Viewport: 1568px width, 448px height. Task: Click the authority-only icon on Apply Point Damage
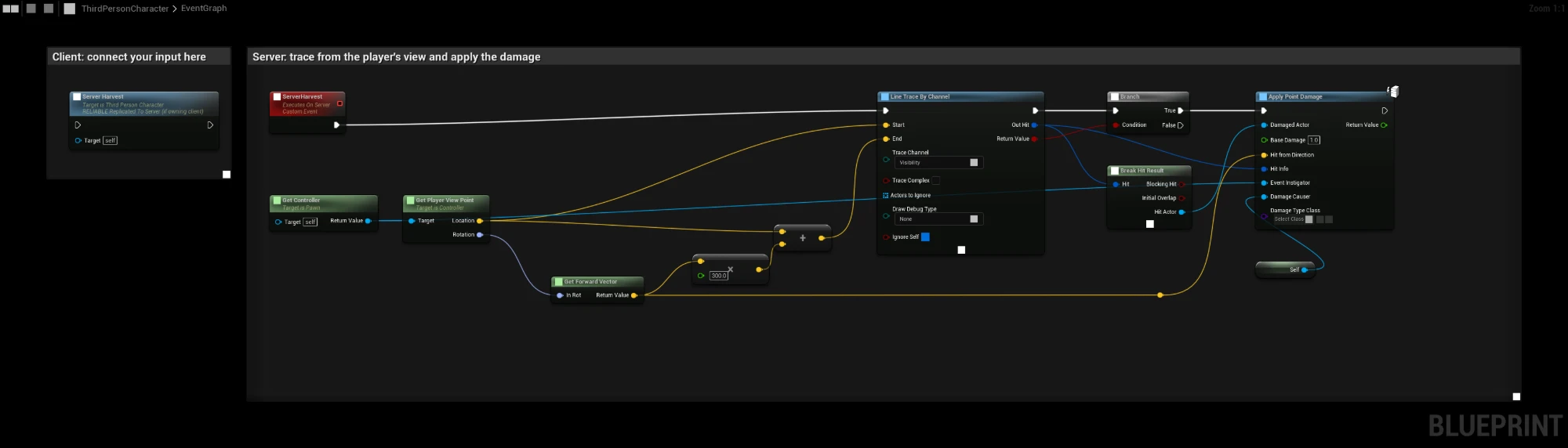coord(1393,92)
